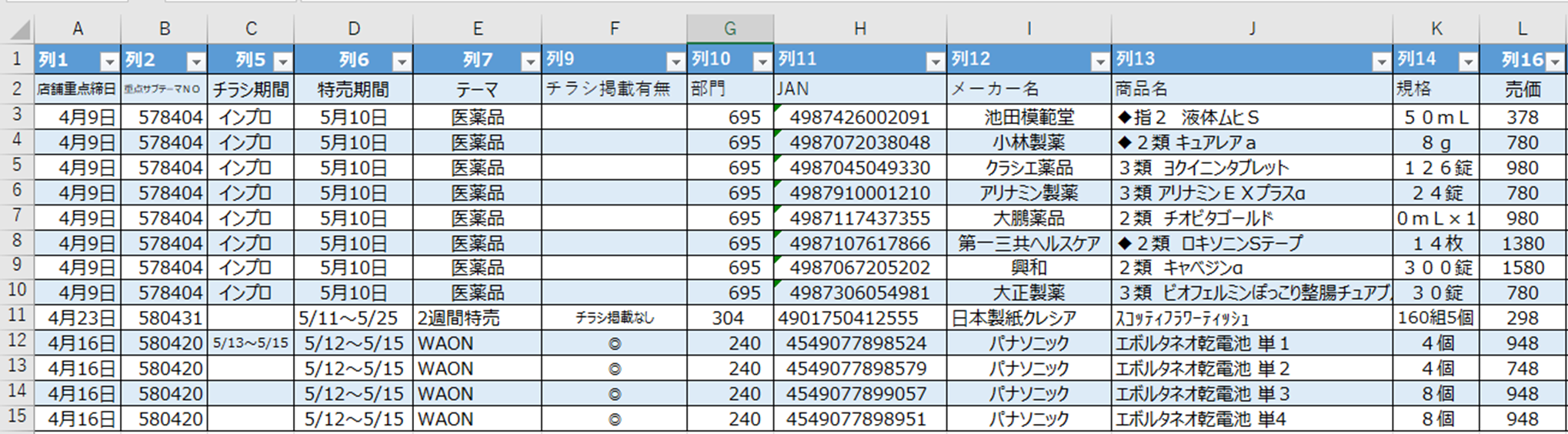This screenshot has width=1568, height=434.
Task: Click the Select All corner triangle
Action: pyautogui.click(x=18, y=29)
